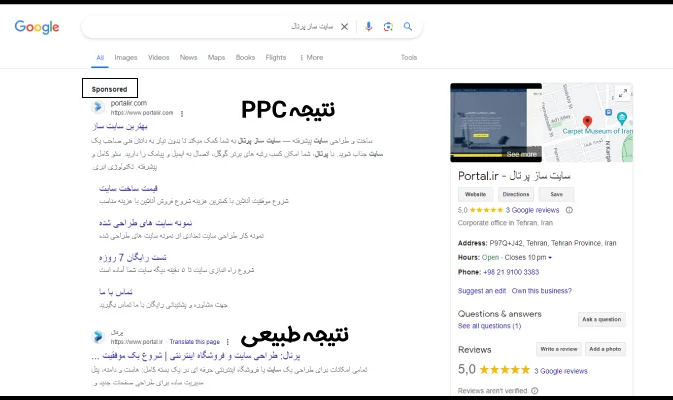Call phone number +98 21 9100 3383
This screenshot has height=400, width=673.
pyautogui.click(x=511, y=272)
